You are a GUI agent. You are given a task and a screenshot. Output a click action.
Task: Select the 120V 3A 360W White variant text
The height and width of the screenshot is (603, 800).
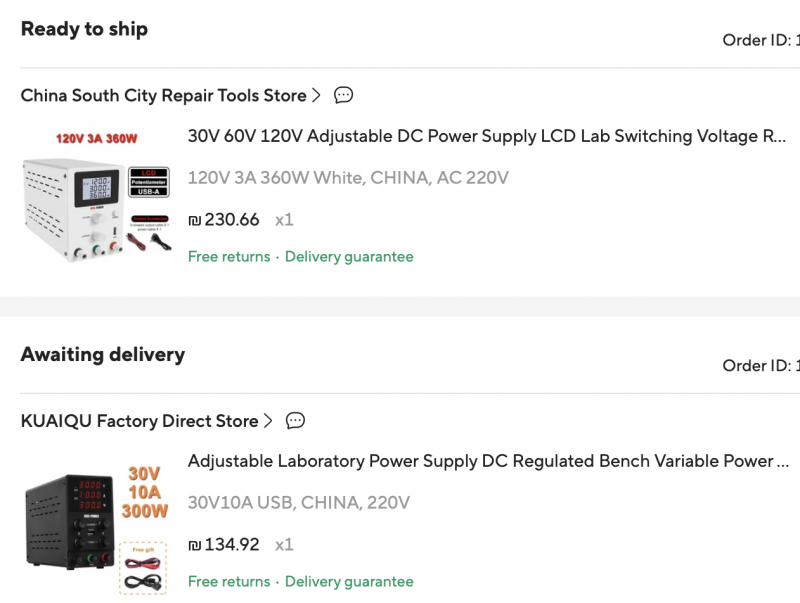point(348,178)
